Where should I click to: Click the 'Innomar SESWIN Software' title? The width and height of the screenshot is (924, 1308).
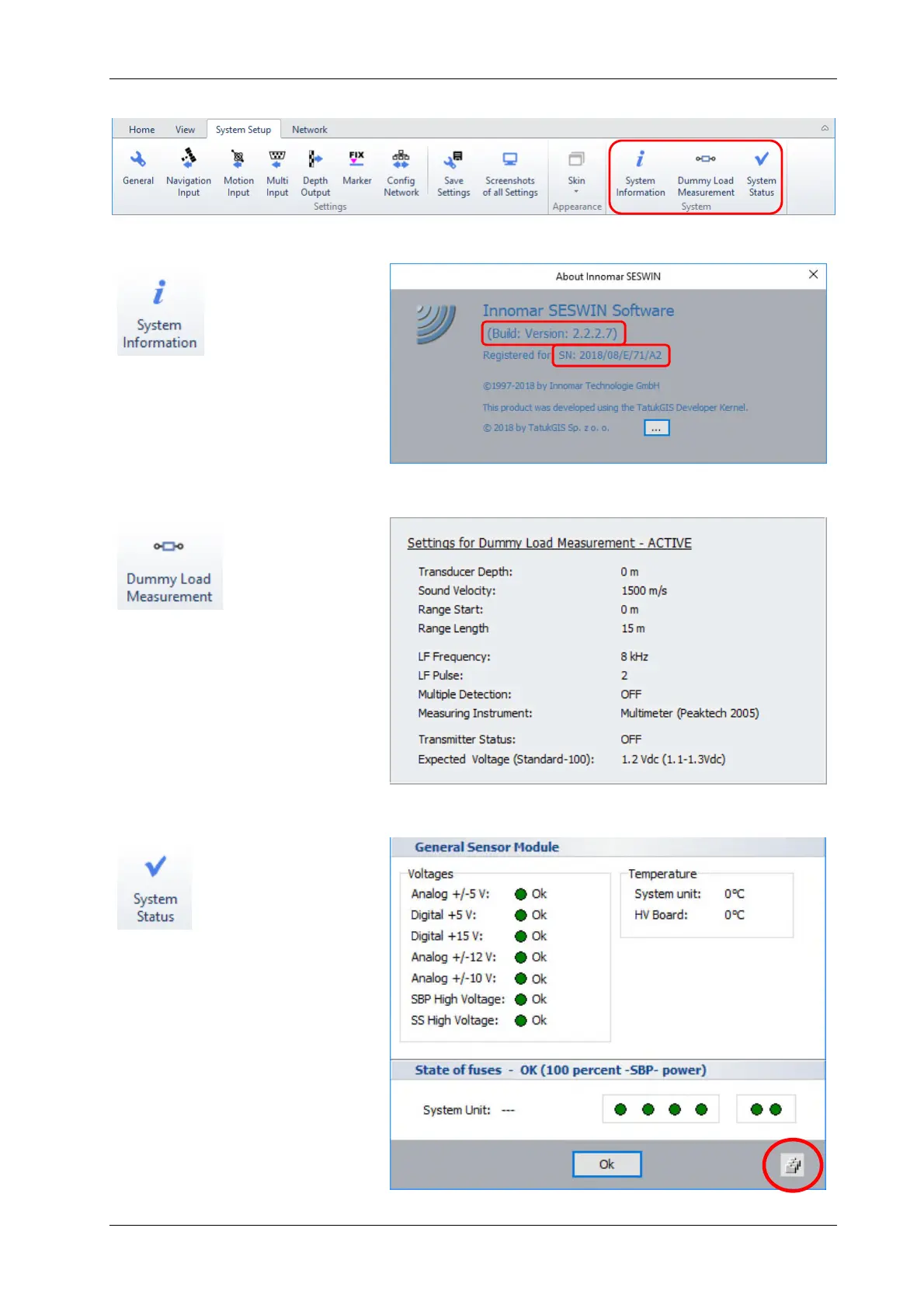click(x=578, y=311)
